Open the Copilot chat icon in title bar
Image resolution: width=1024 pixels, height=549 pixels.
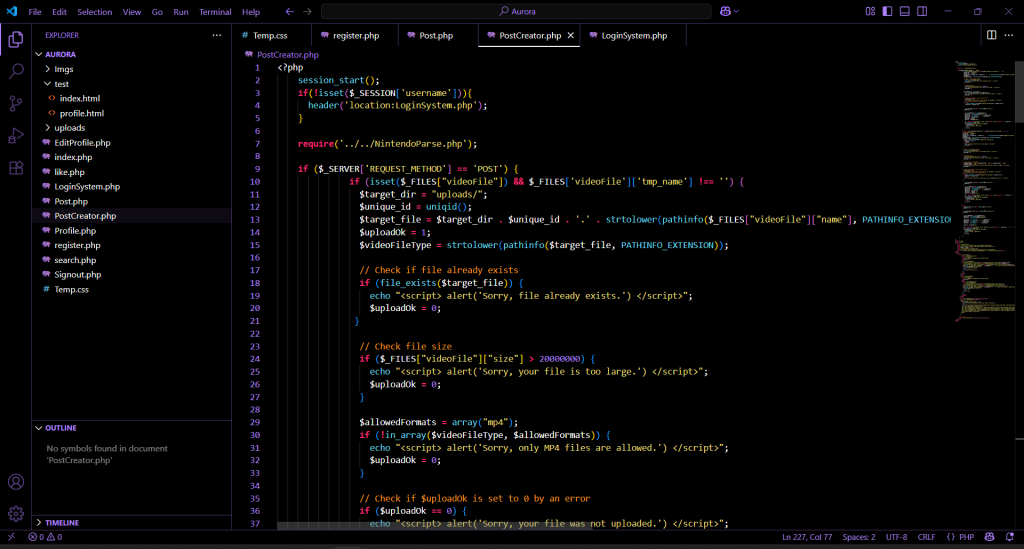[725, 11]
